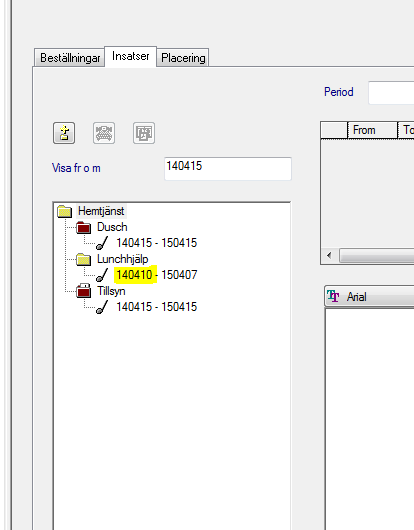Click the font TT icon beside Arial
414x530 pixels.
pyautogui.click(x=333, y=296)
